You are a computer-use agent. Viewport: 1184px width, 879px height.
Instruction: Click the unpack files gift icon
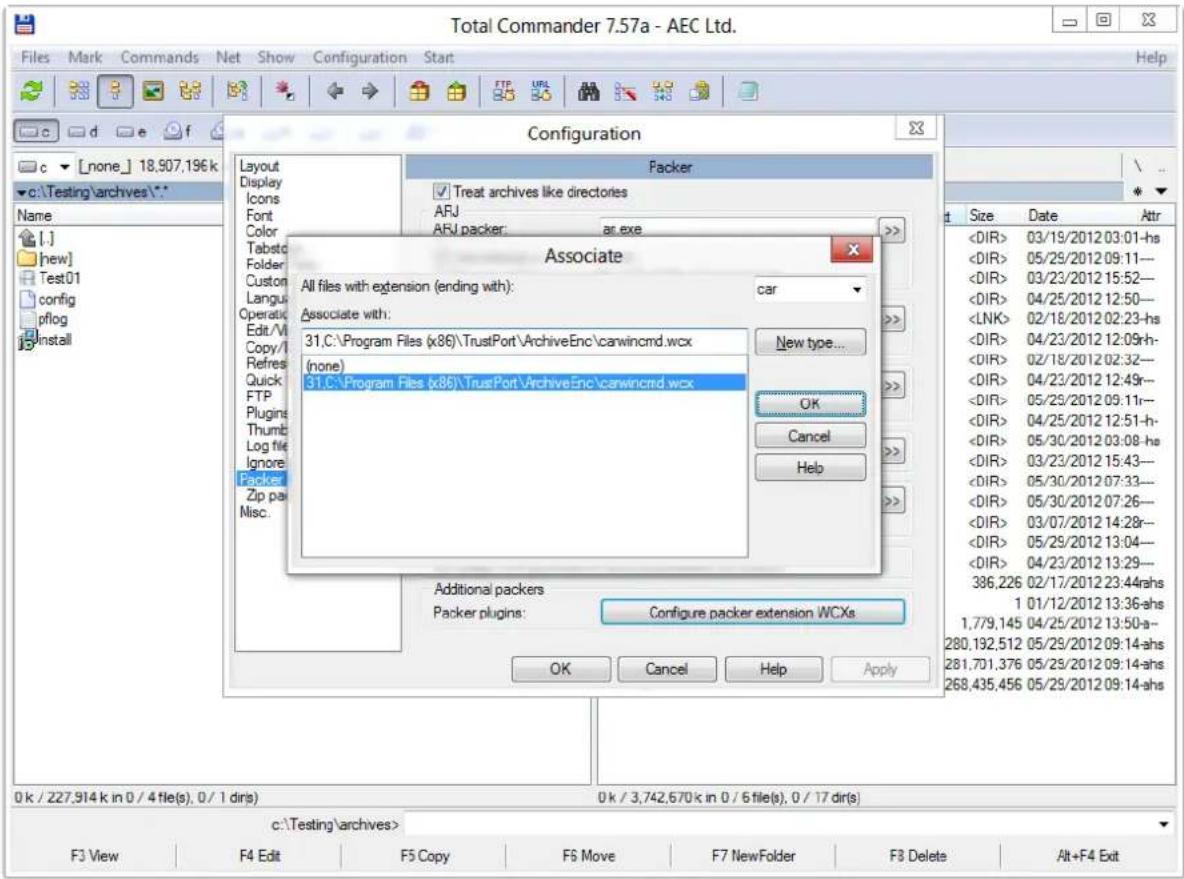point(455,91)
